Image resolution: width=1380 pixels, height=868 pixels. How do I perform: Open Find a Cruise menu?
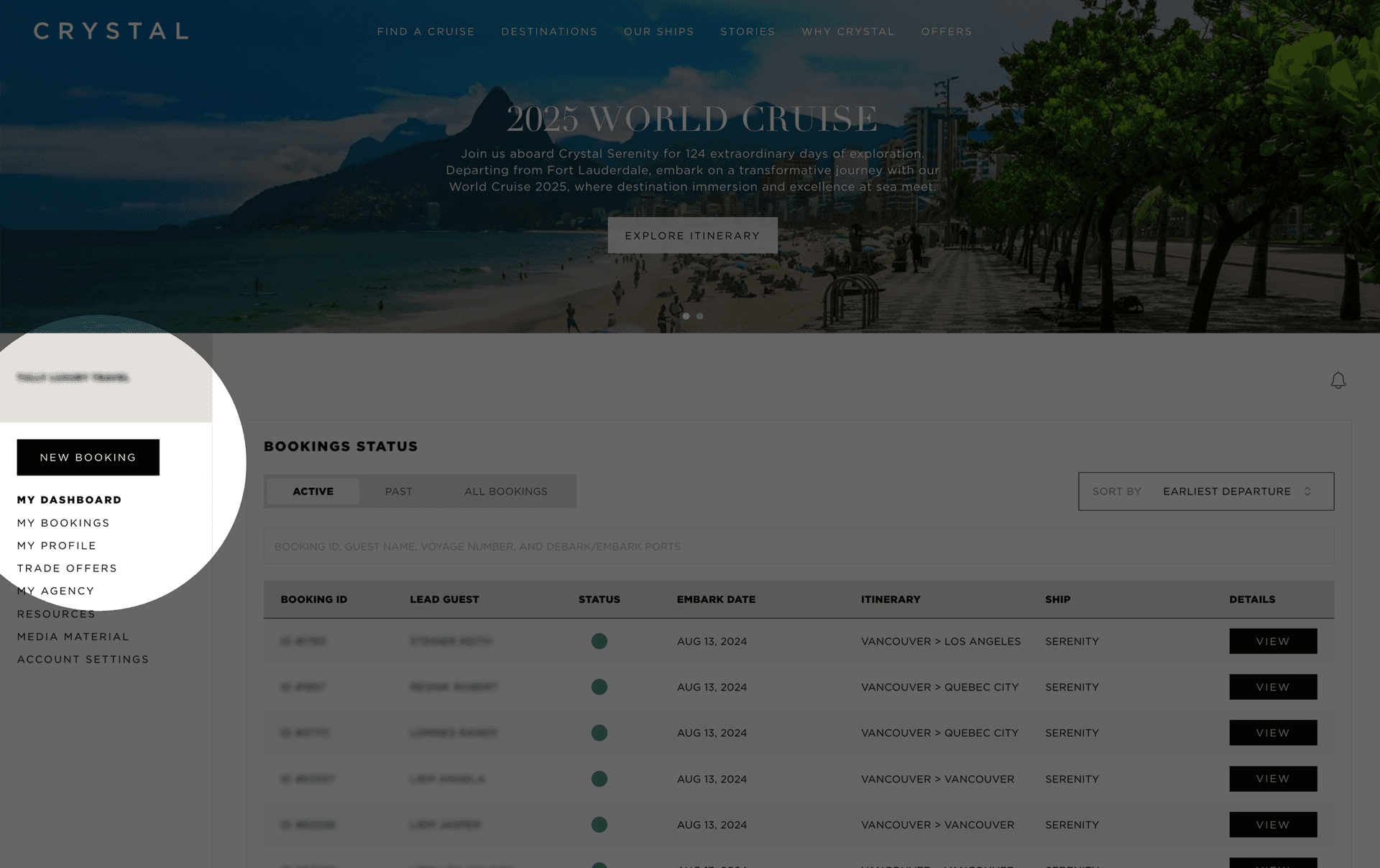[x=425, y=32]
